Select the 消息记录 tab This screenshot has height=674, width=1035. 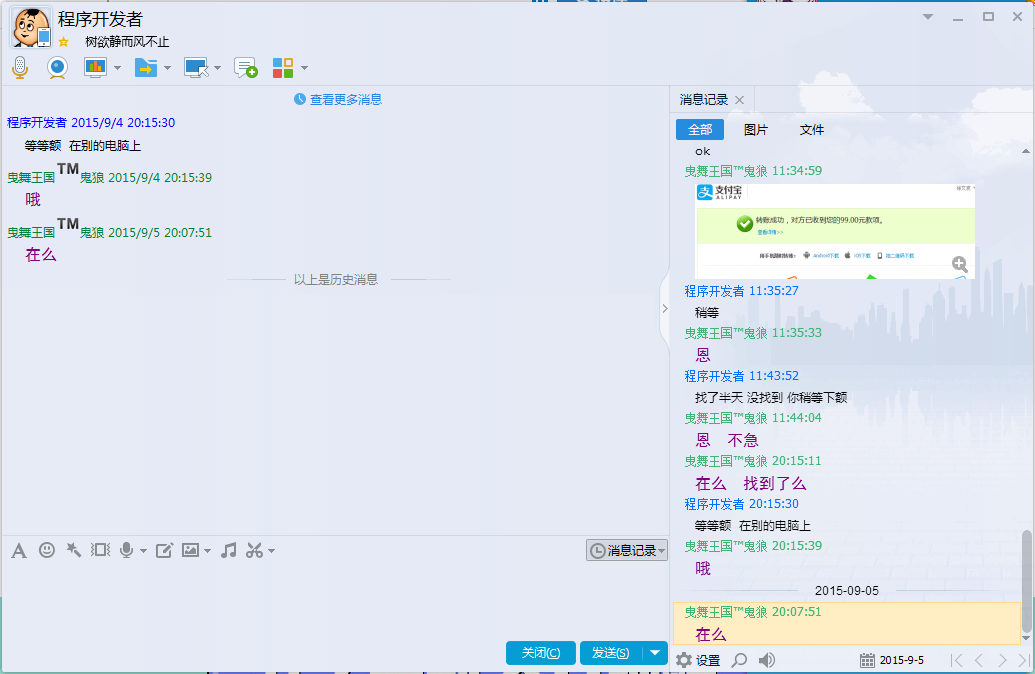point(704,100)
